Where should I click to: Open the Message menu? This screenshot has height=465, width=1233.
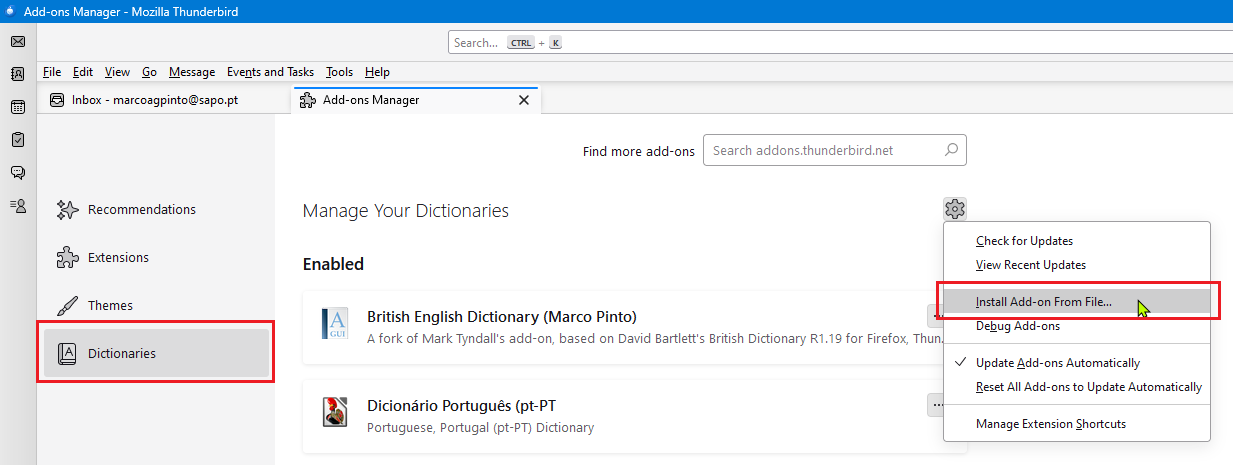(x=192, y=72)
